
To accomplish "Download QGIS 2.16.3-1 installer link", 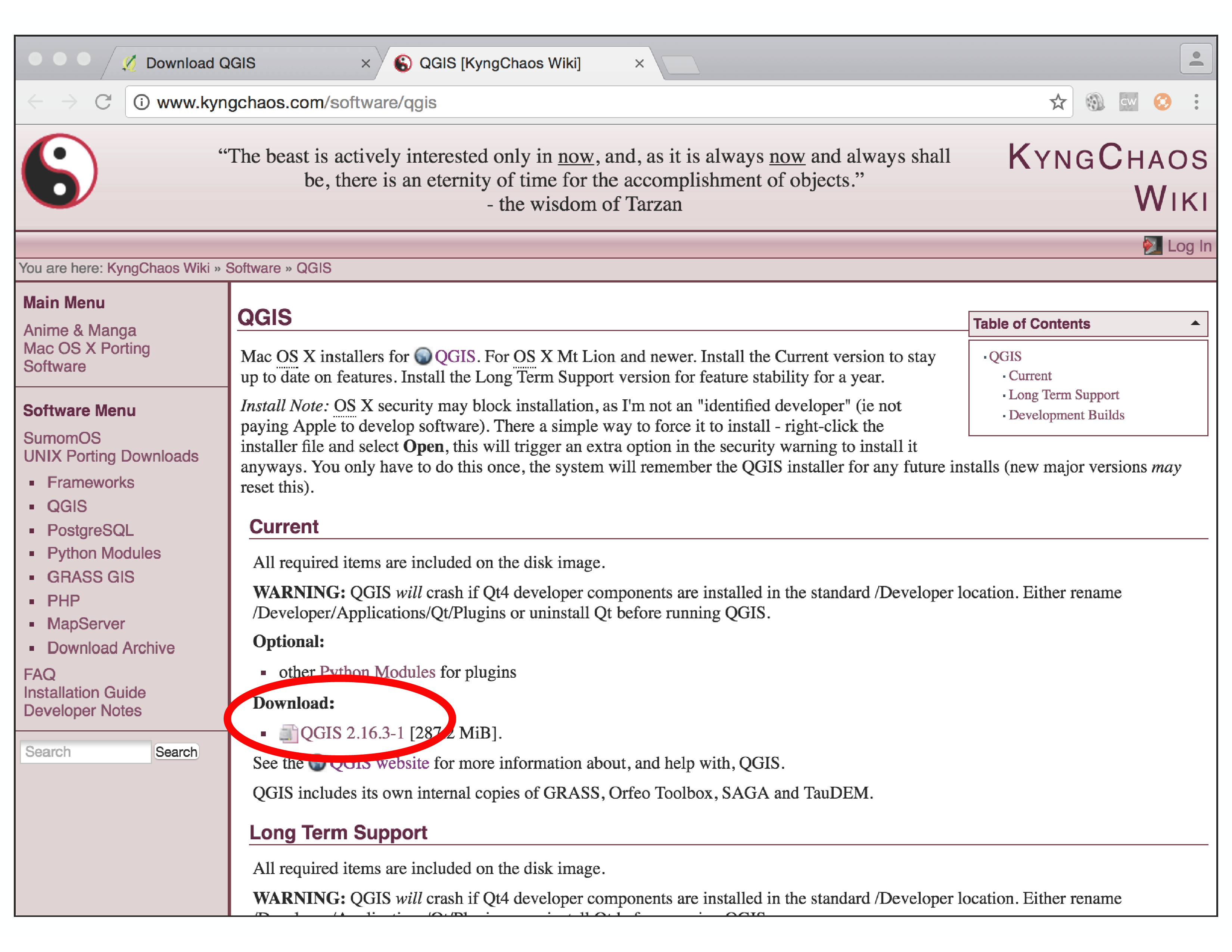I will pos(352,733).
